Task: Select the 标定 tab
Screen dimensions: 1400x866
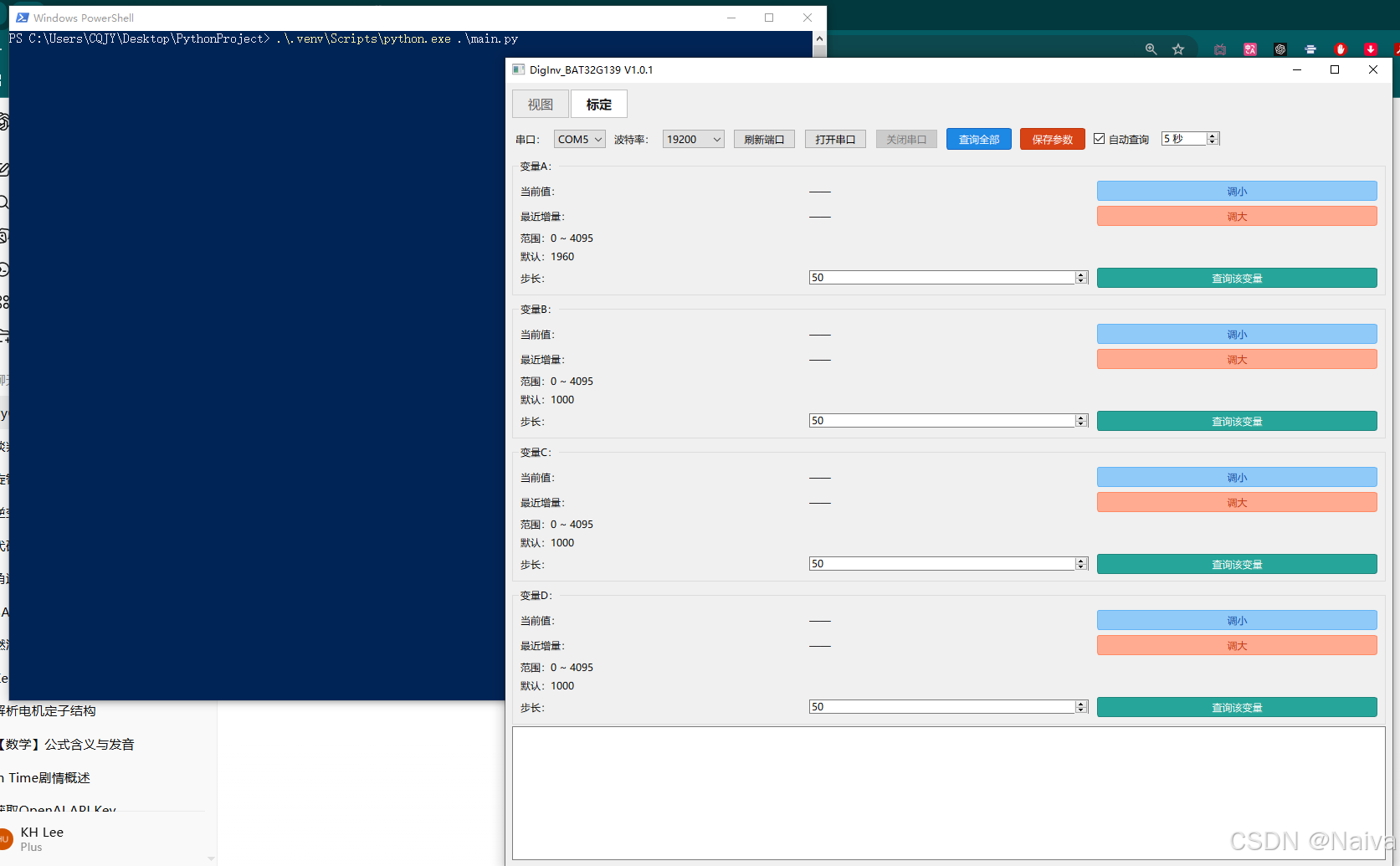Action: click(x=599, y=104)
